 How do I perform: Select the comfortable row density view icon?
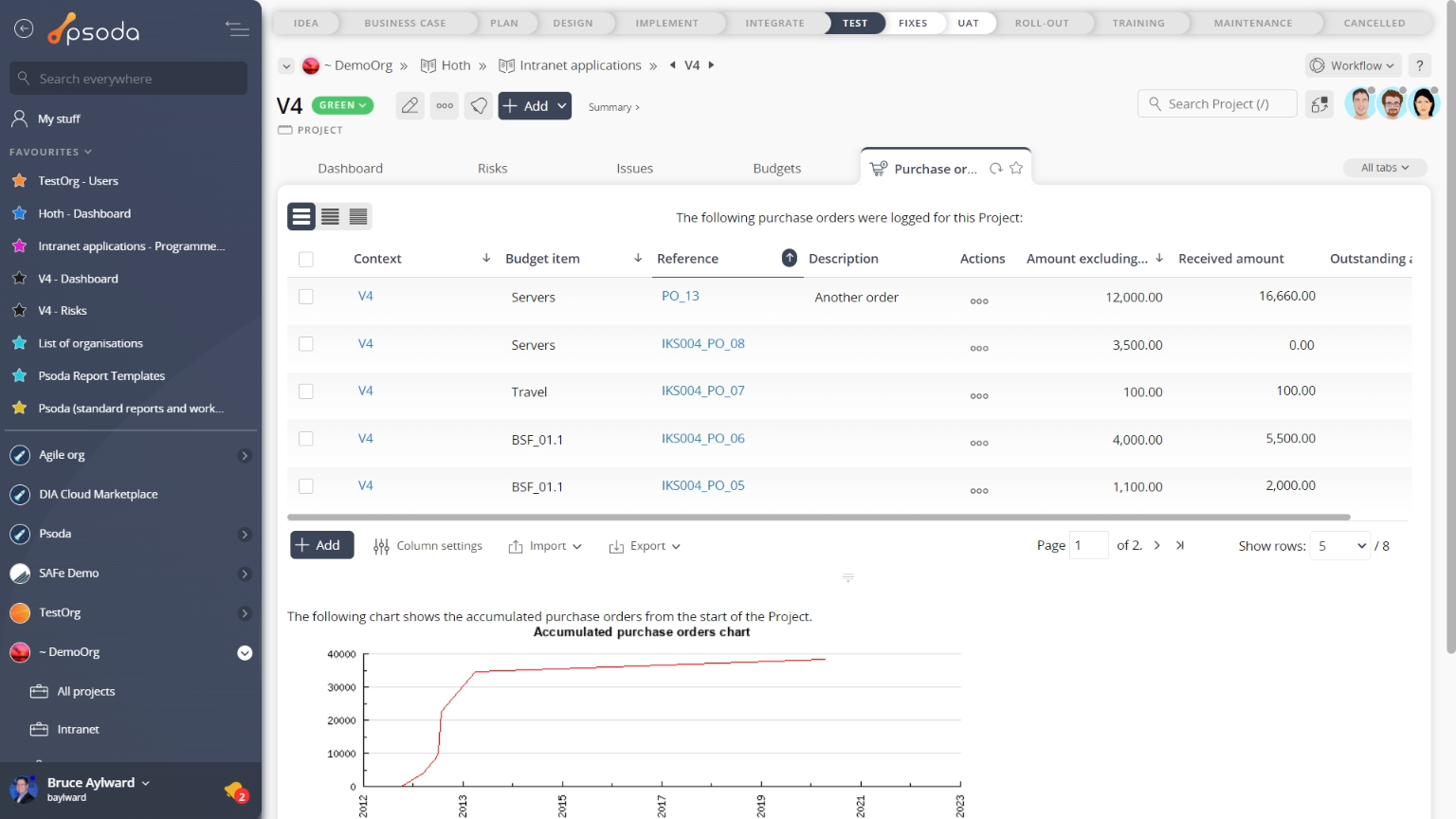[301, 217]
